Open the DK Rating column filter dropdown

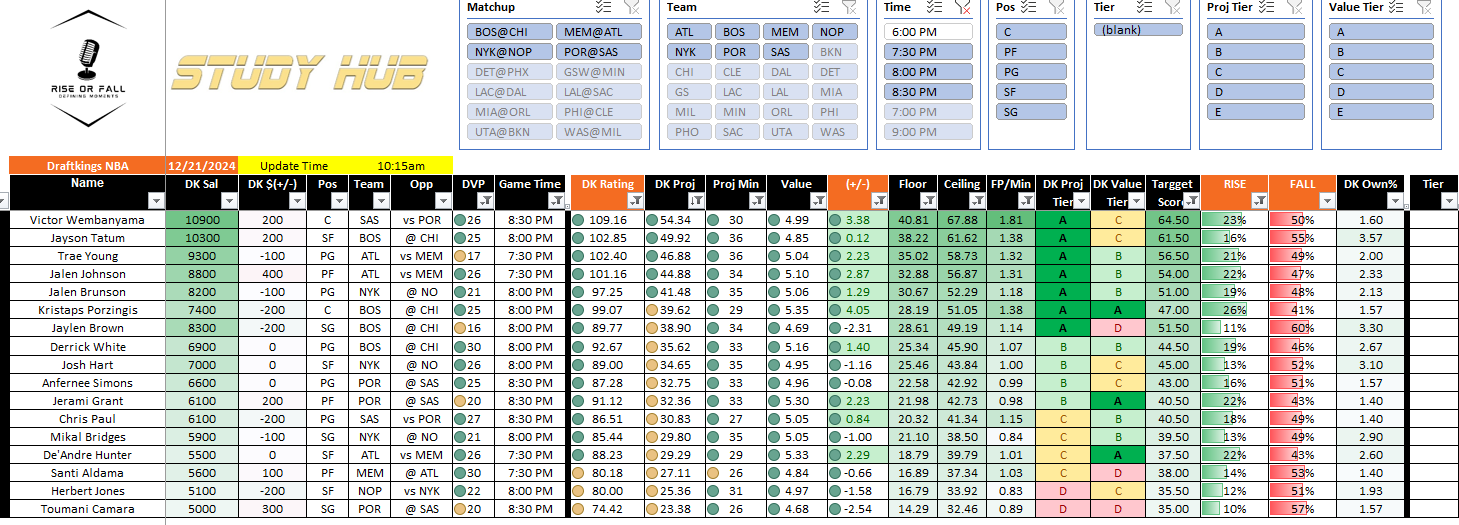633,201
